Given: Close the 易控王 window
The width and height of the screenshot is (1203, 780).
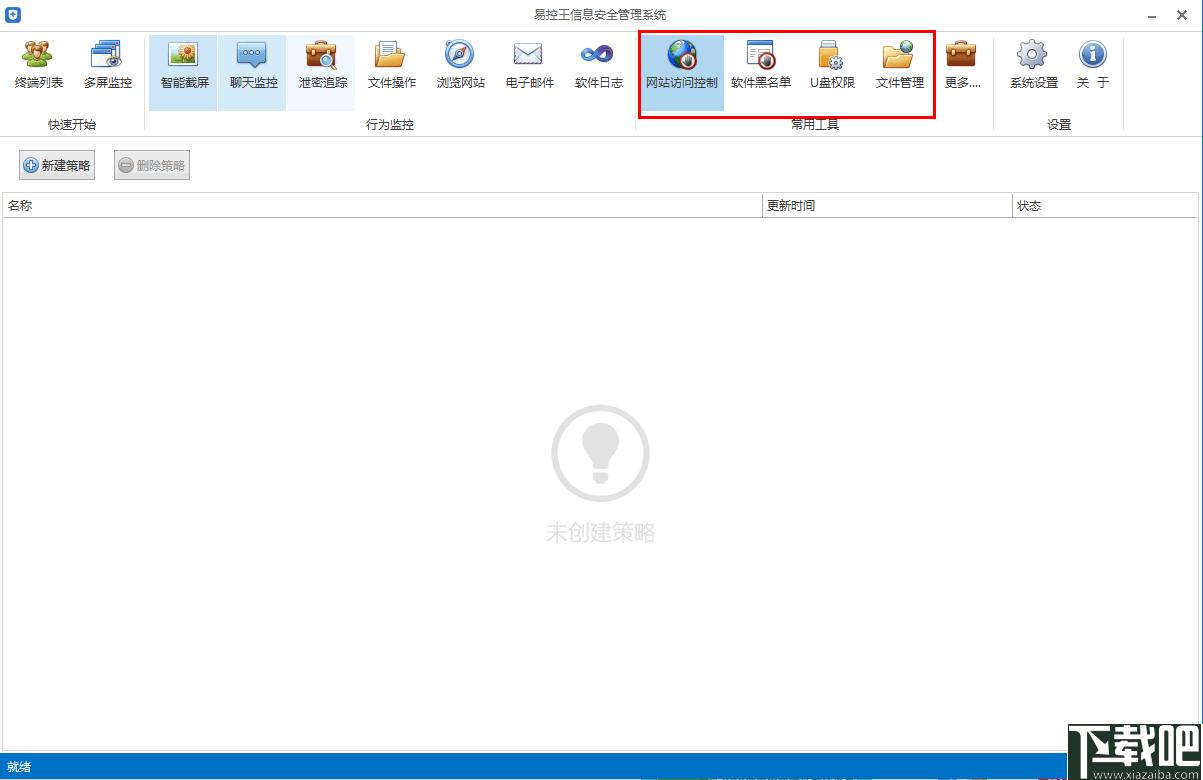Looking at the screenshot, I should (1182, 15).
